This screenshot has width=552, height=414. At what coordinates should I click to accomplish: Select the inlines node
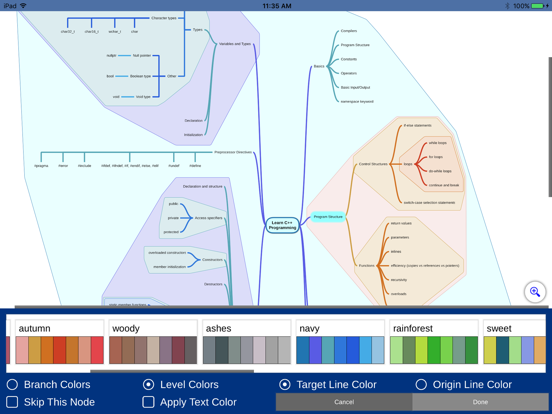(x=396, y=251)
